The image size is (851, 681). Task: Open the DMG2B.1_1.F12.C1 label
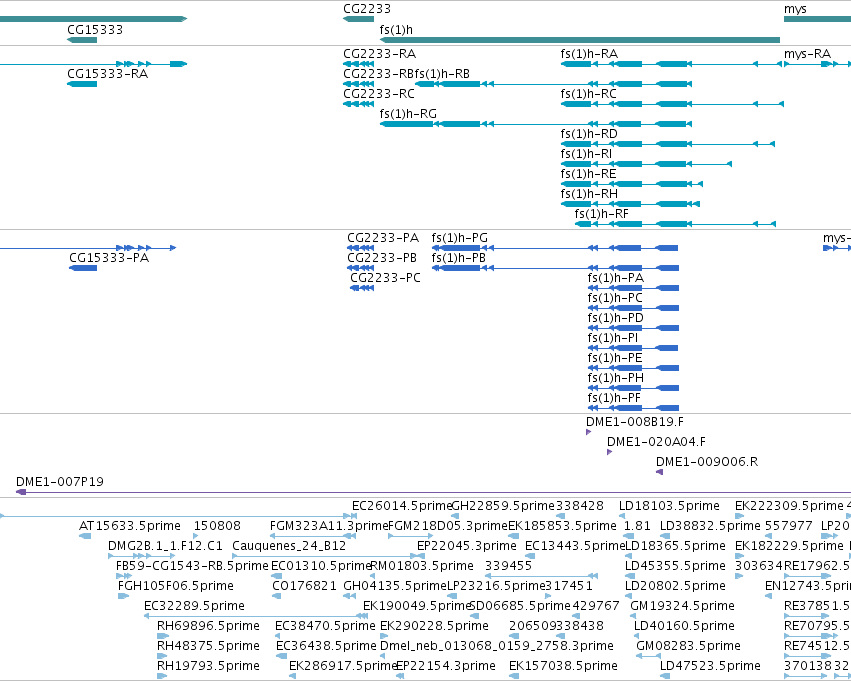coord(166,546)
